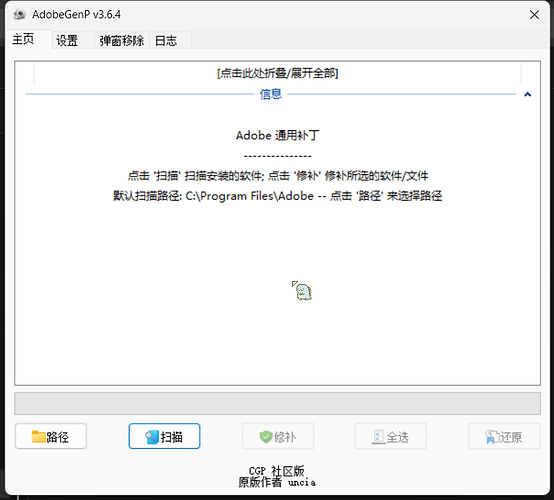
Task: Open the 弹窗移除 tab
Action: tap(122, 41)
